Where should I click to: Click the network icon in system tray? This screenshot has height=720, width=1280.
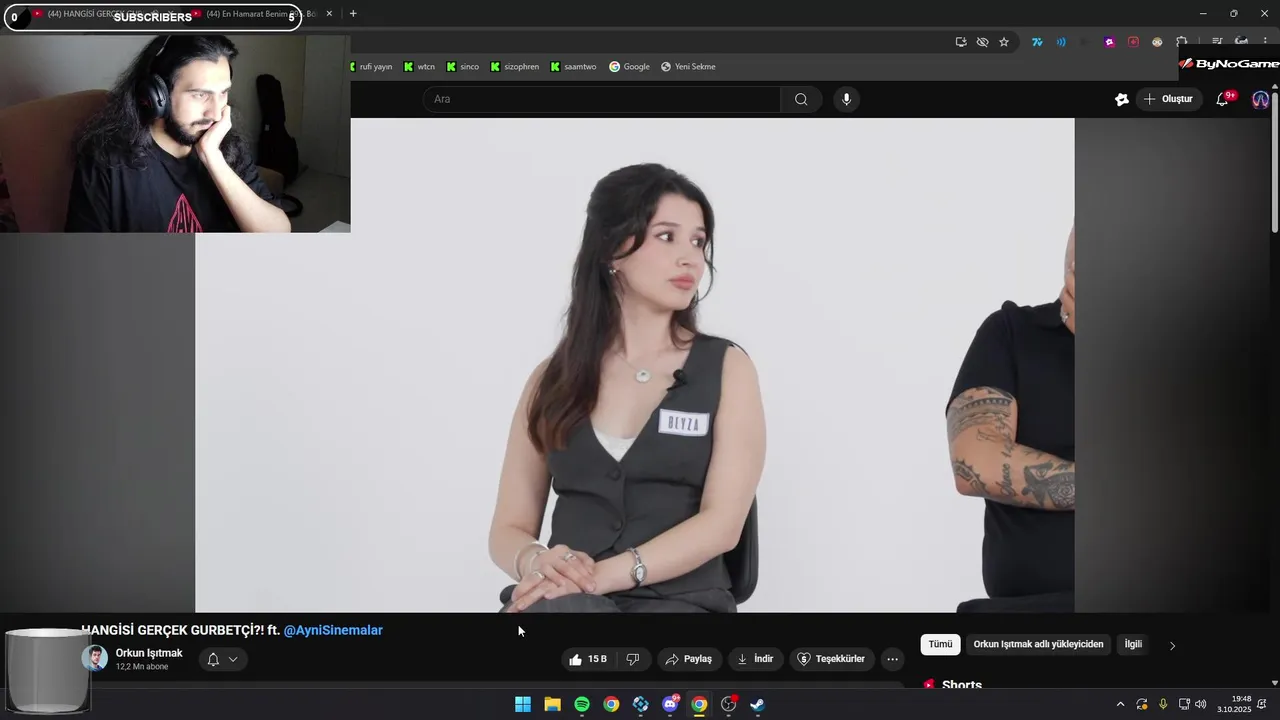click(x=1184, y=704)
